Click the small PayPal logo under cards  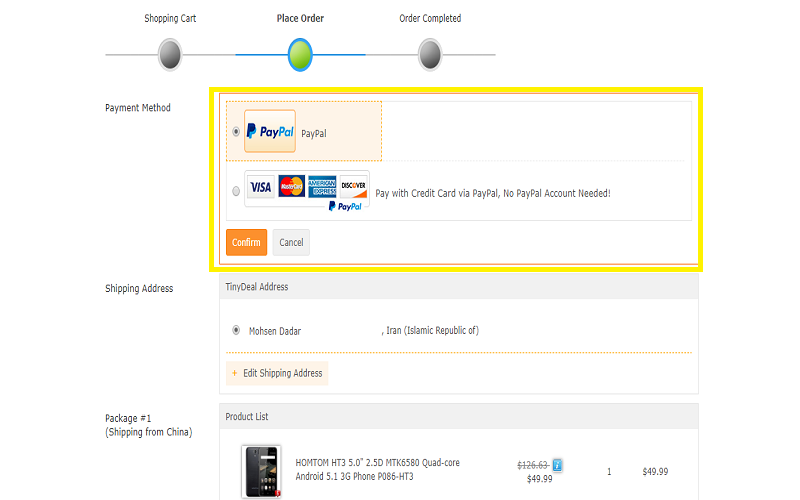tap(345, 206)
